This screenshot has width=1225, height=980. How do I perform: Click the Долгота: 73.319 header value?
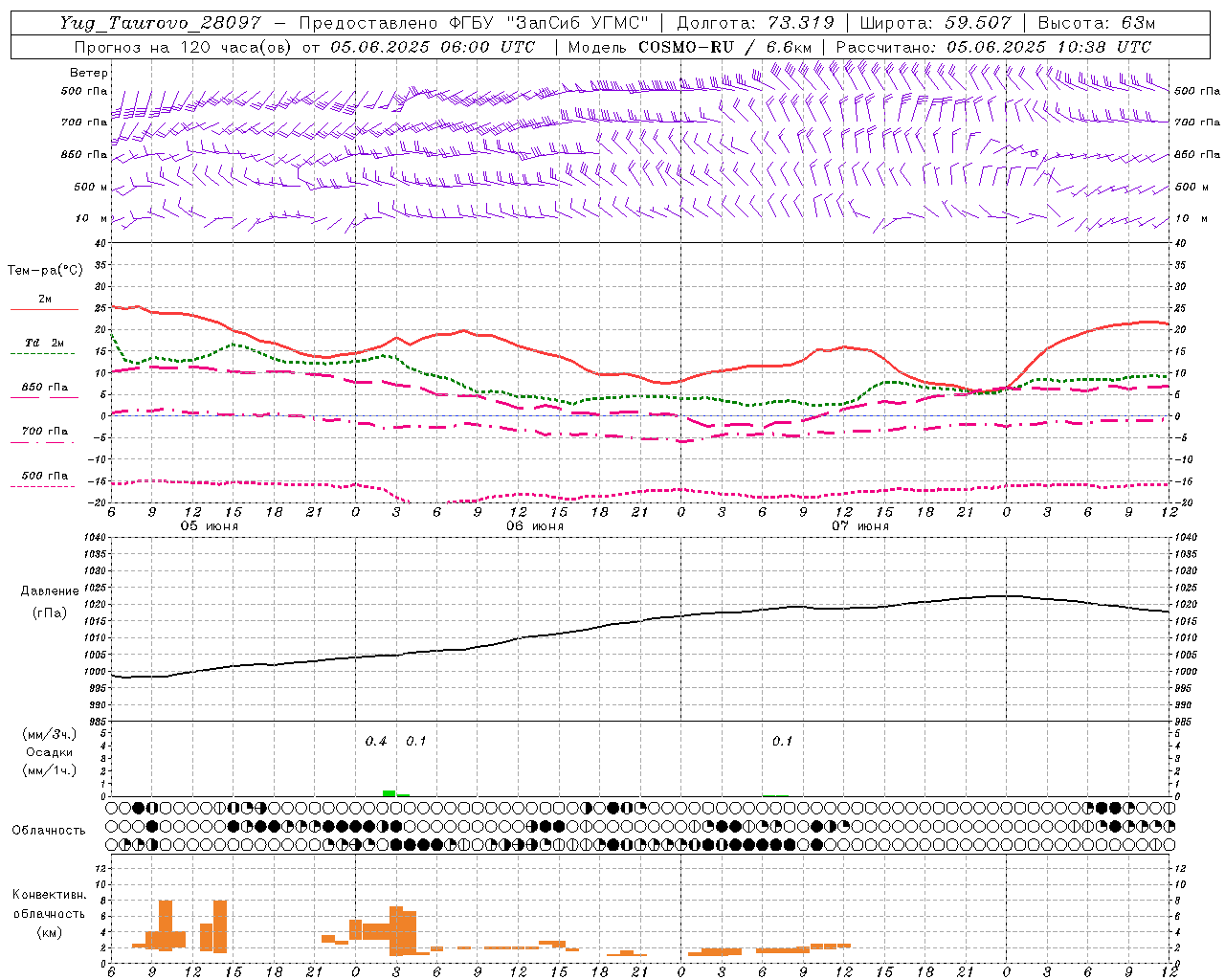(755, 23)
